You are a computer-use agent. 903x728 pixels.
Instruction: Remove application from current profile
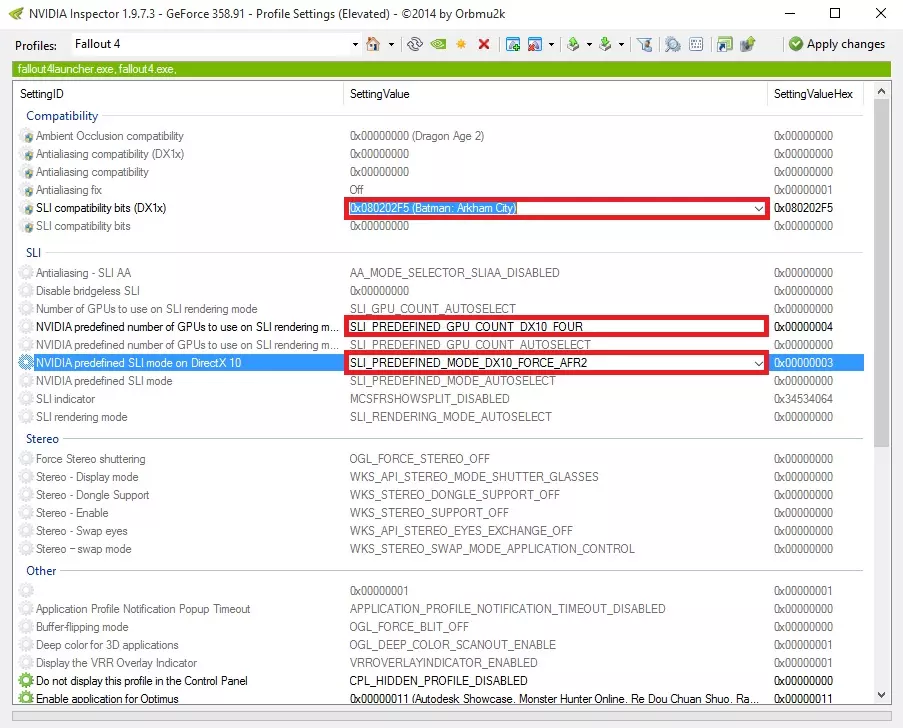[x=534, y=44]
